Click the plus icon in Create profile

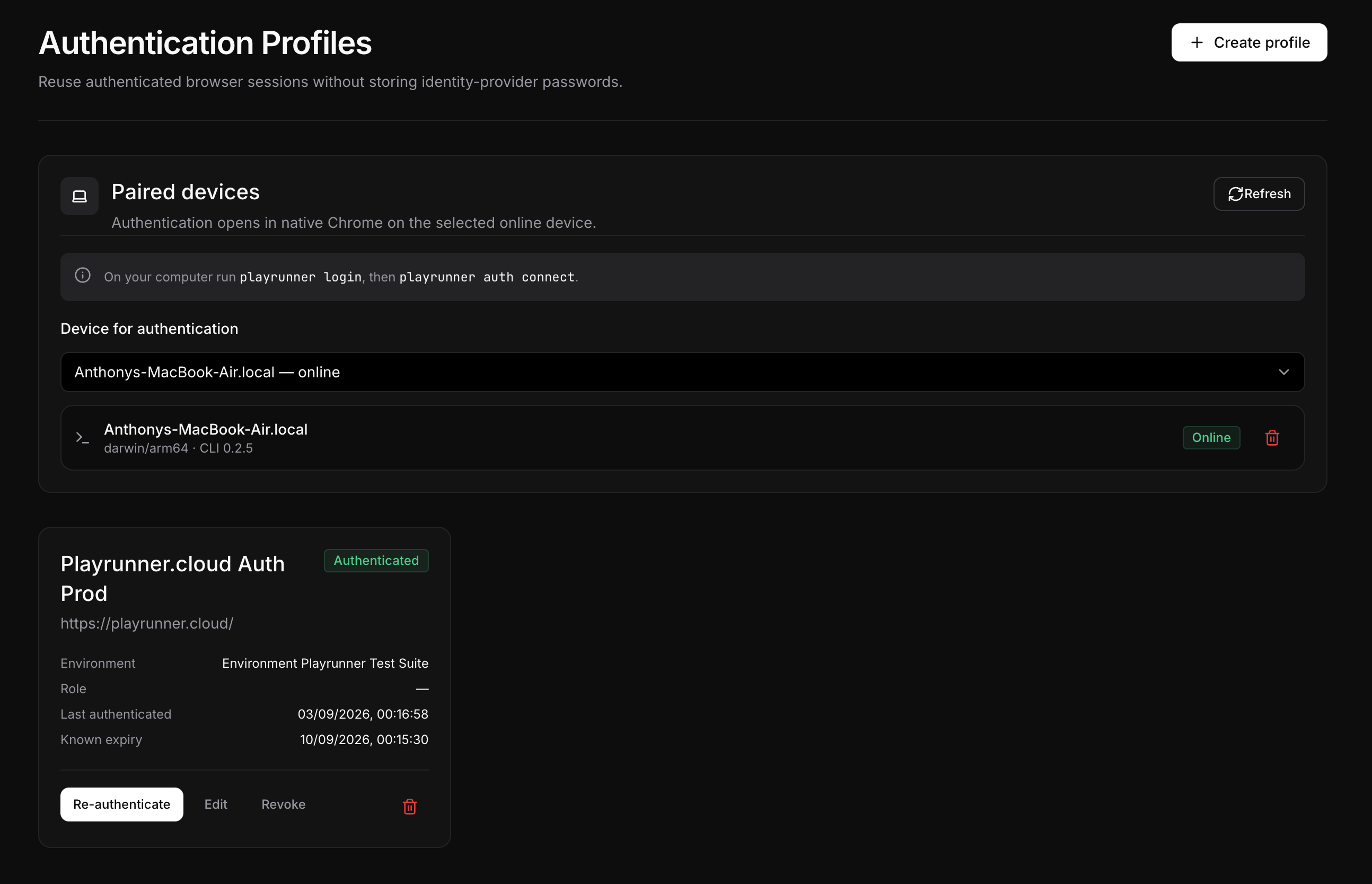(x=1197, y=42)
